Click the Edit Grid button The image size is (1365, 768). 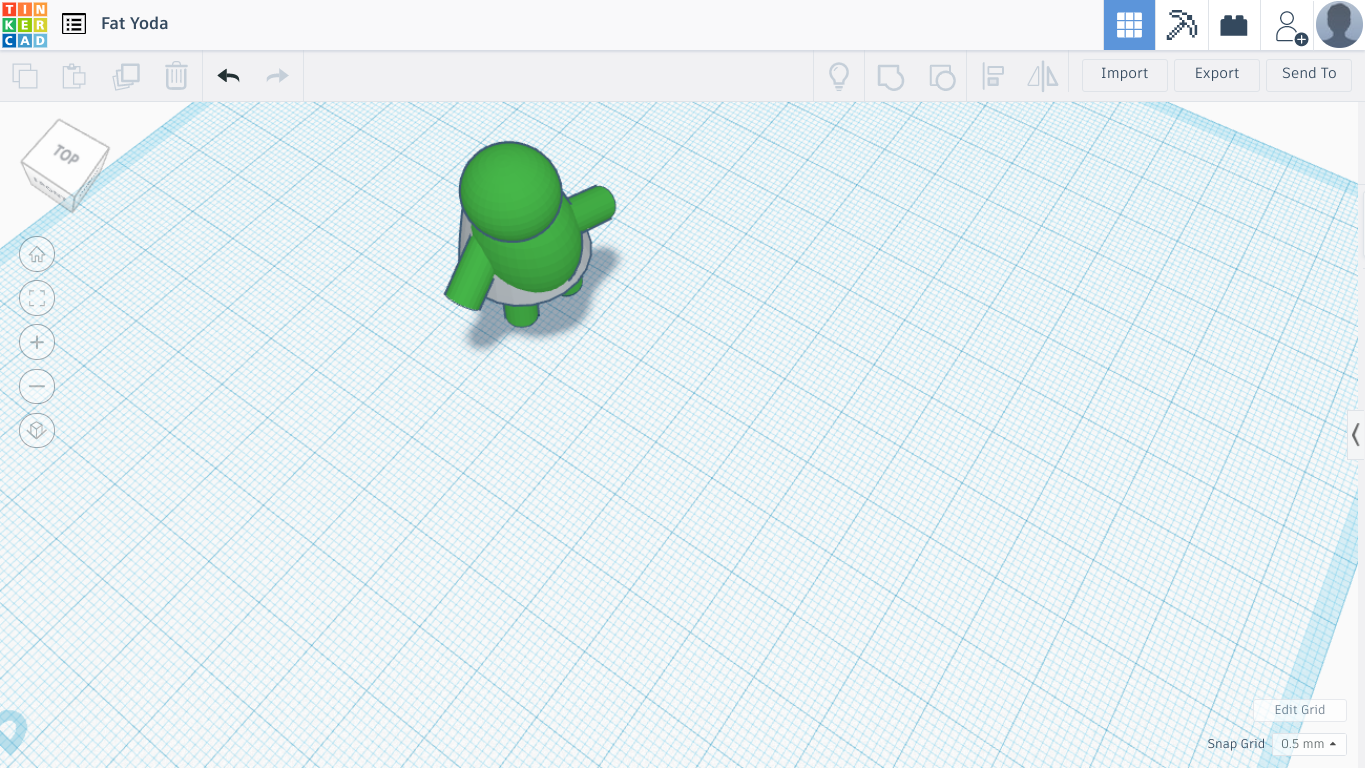pos(1299,710)
